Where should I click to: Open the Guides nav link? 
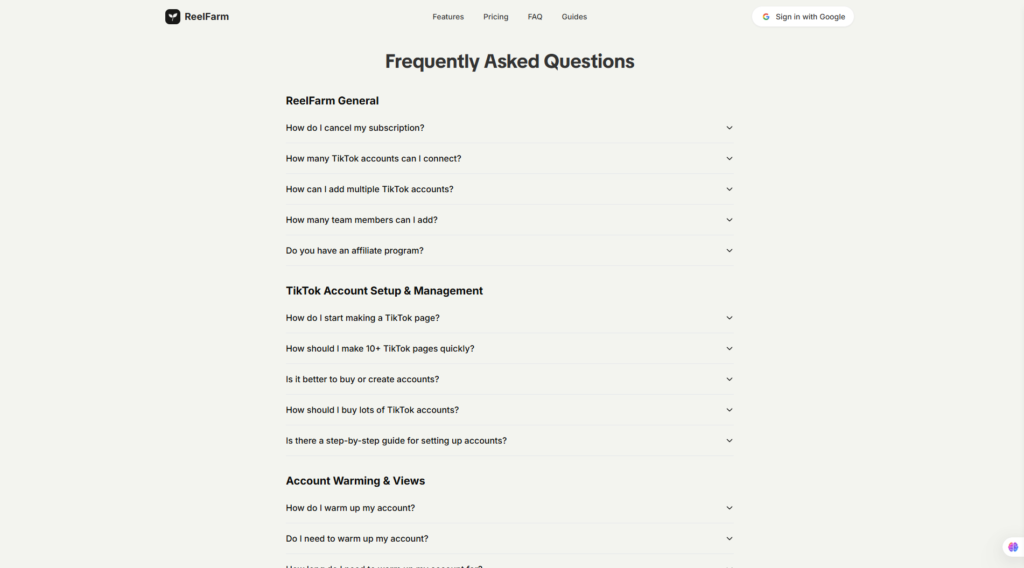[x=574, y=17]
